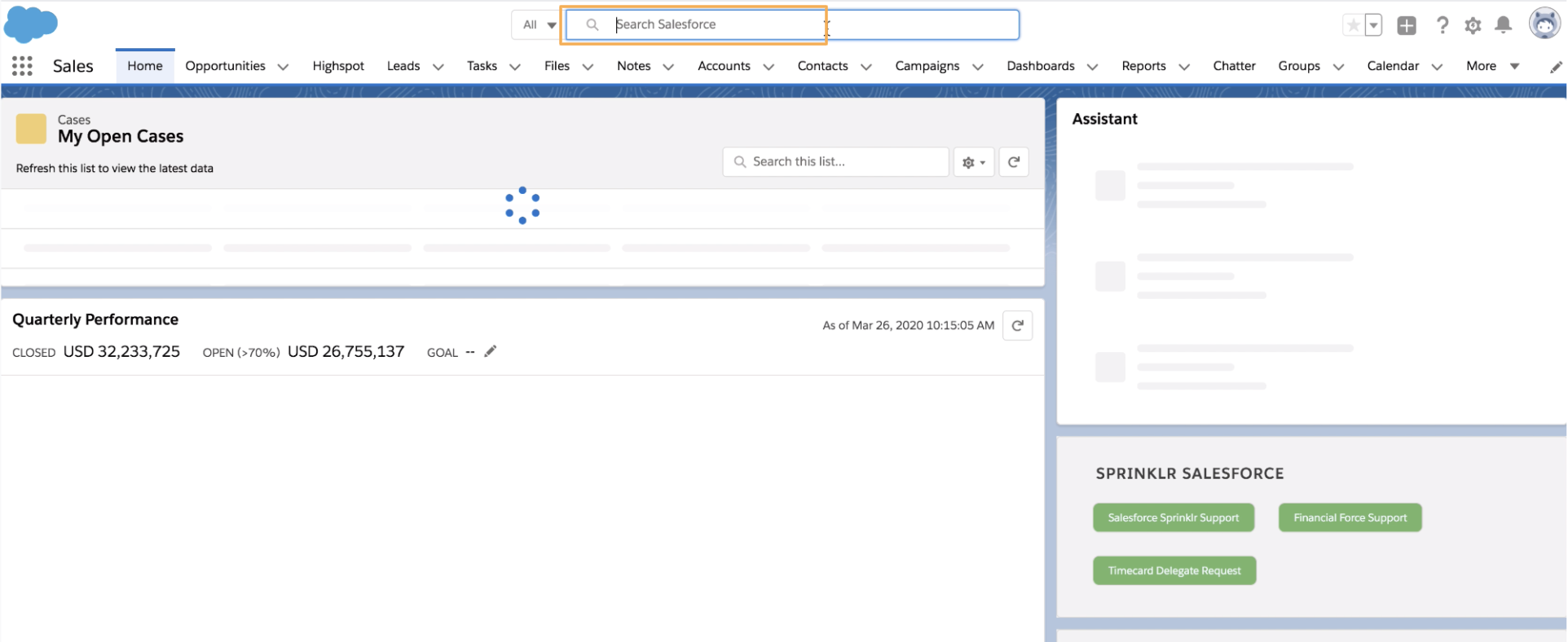Go to the Highspot tab

338,66
